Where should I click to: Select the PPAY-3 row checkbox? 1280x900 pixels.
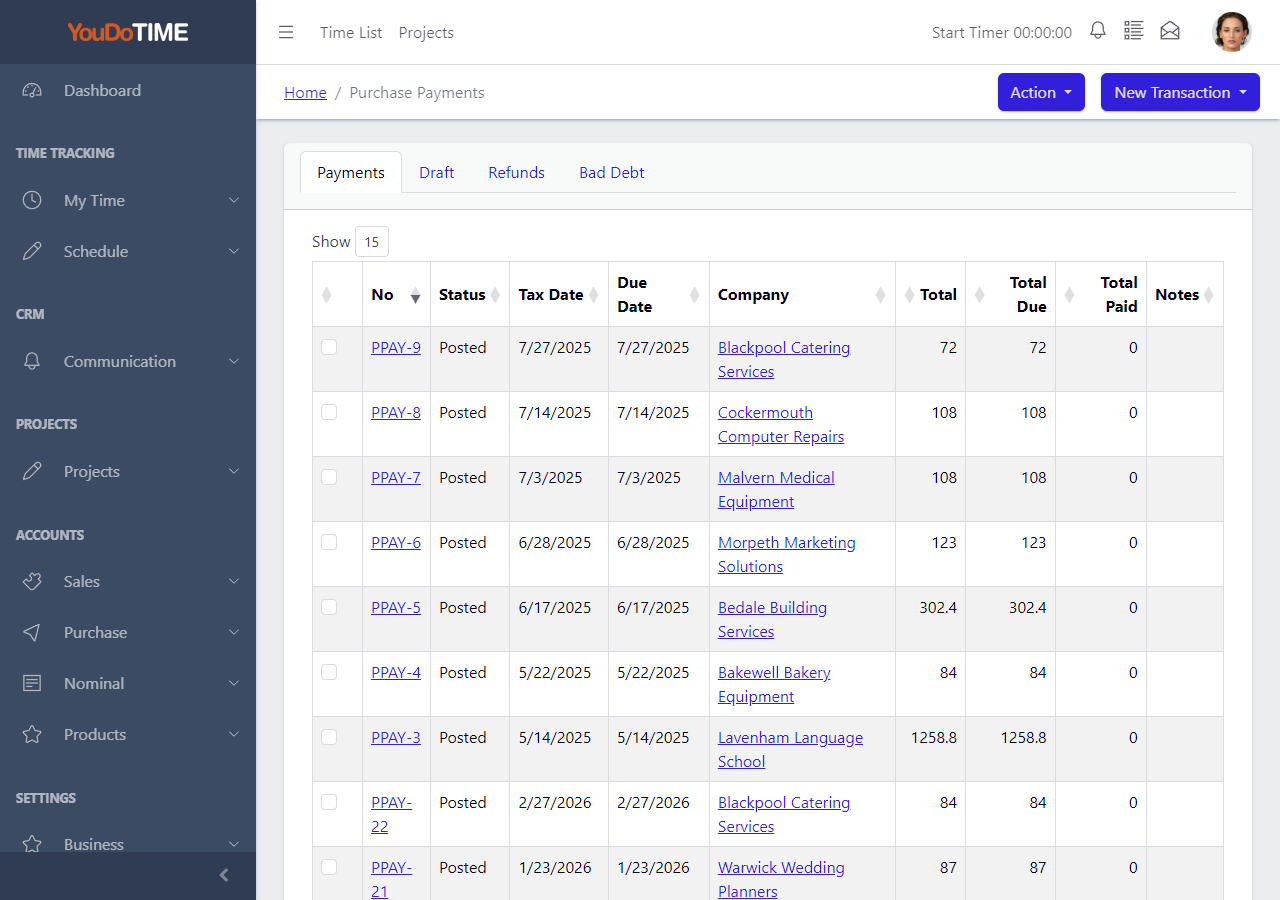329,737
